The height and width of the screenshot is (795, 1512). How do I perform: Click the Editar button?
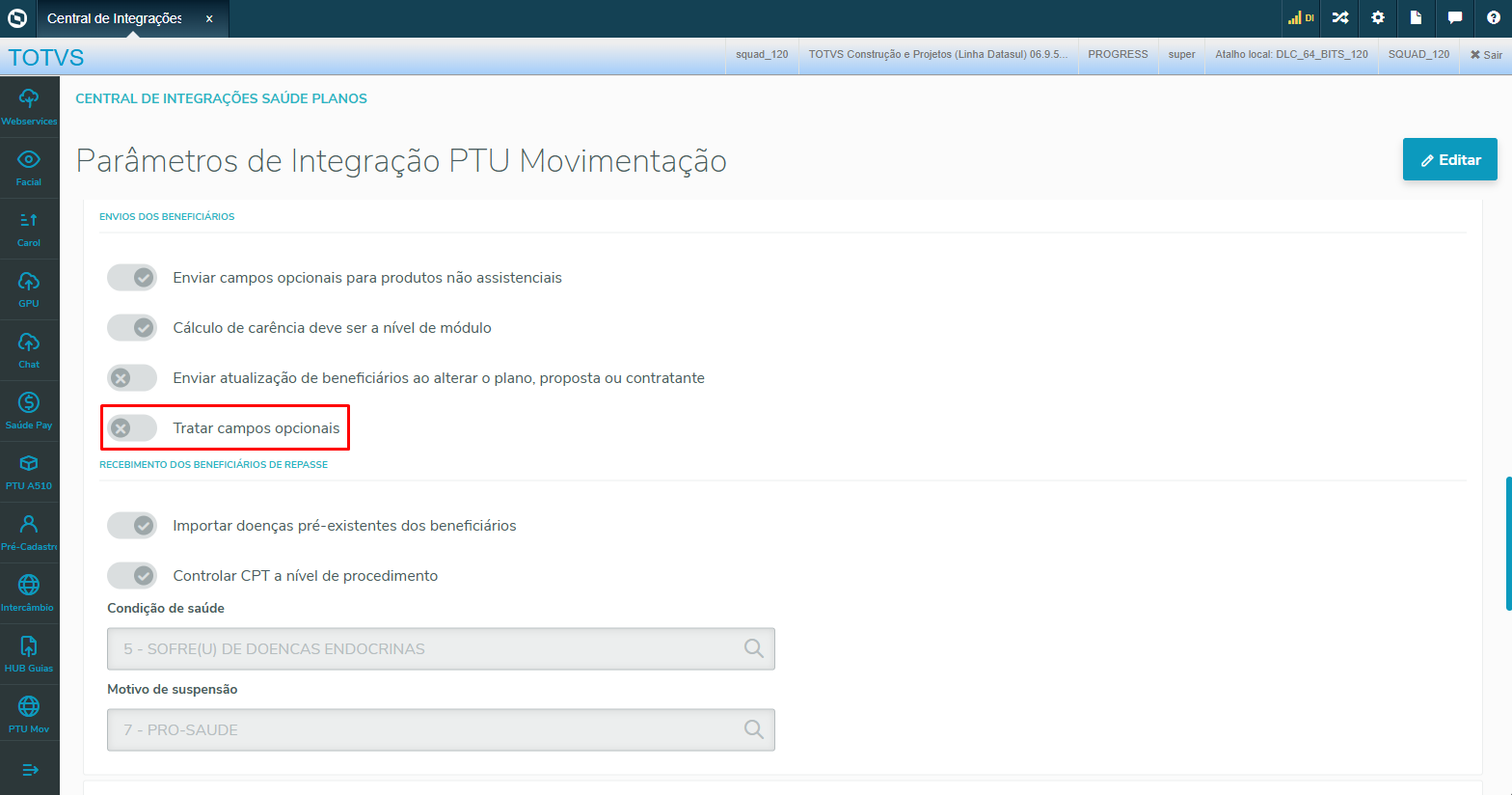(1450, 159)
